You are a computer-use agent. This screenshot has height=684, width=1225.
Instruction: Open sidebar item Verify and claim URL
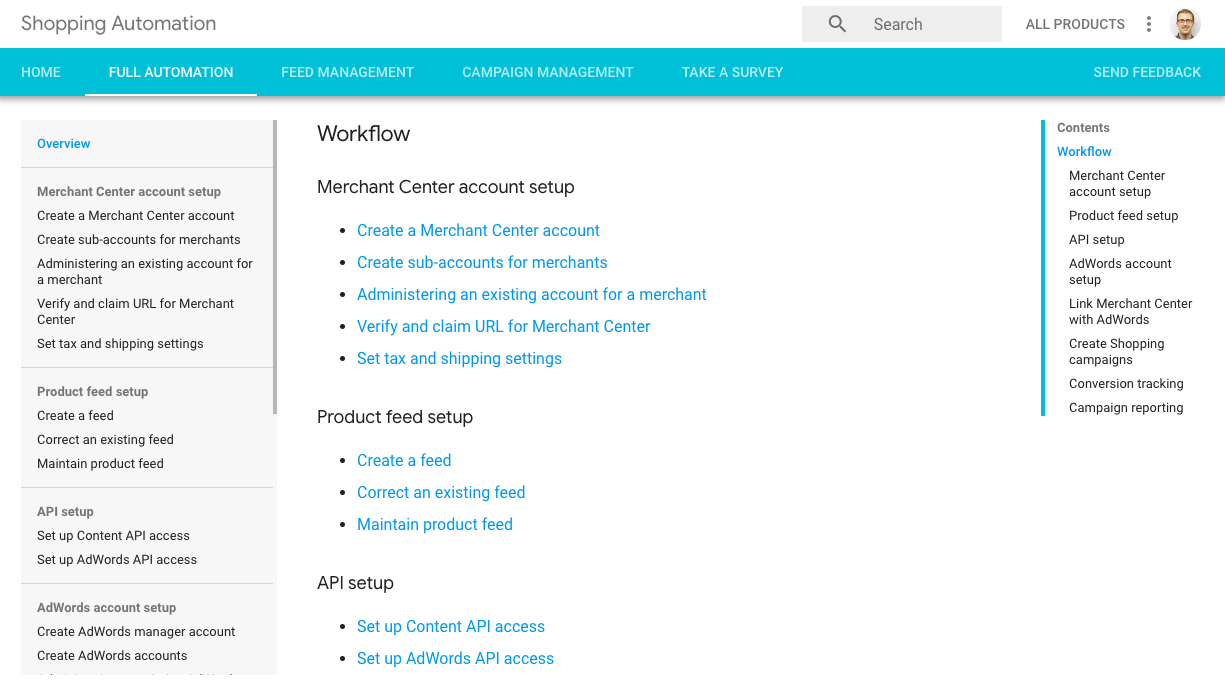[x=136, y=312]
